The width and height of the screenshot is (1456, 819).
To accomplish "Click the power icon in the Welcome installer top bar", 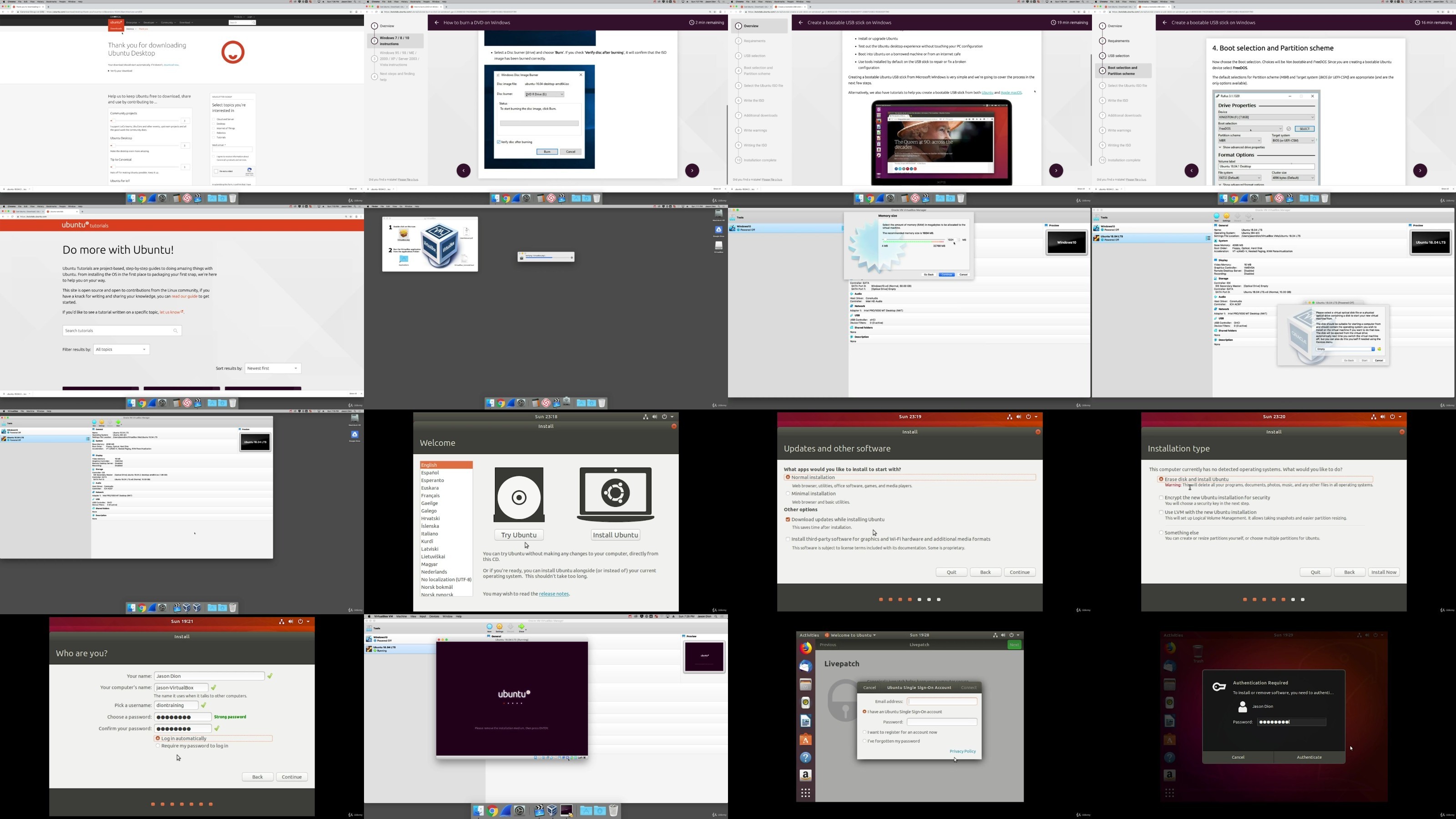I will click(x=665, y=417).
